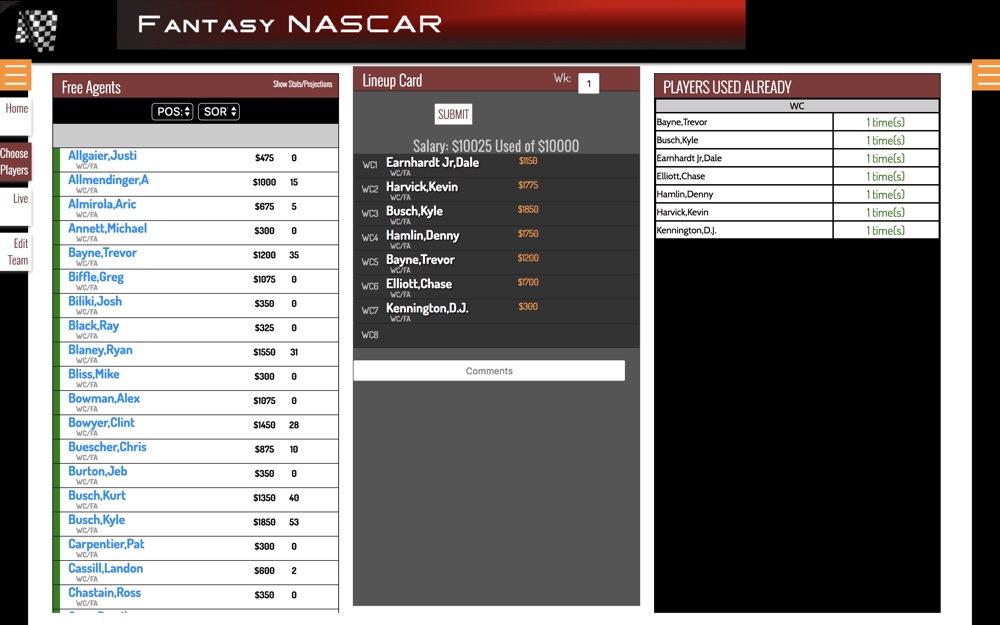Open the POS filter dropdown
The image size is (1000, 625).
[172, 112]
